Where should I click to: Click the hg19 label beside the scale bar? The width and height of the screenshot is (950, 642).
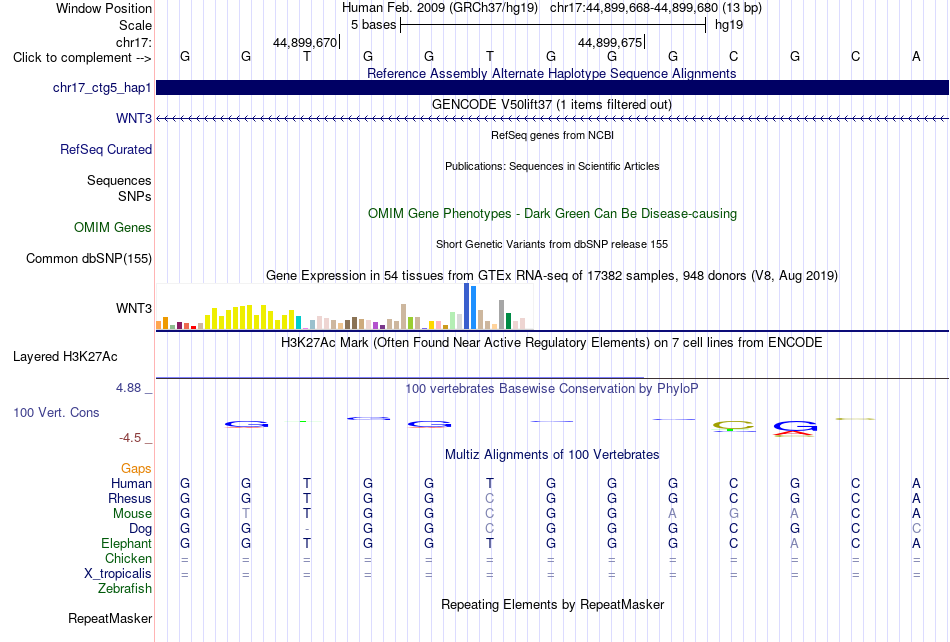pyautogui.click(x=729, y=25)
